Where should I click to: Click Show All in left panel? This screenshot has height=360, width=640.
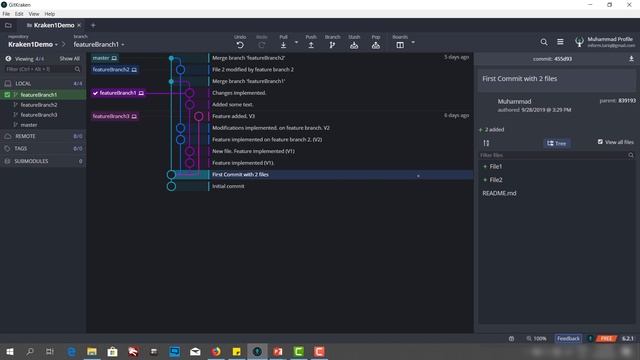[69, 59]
